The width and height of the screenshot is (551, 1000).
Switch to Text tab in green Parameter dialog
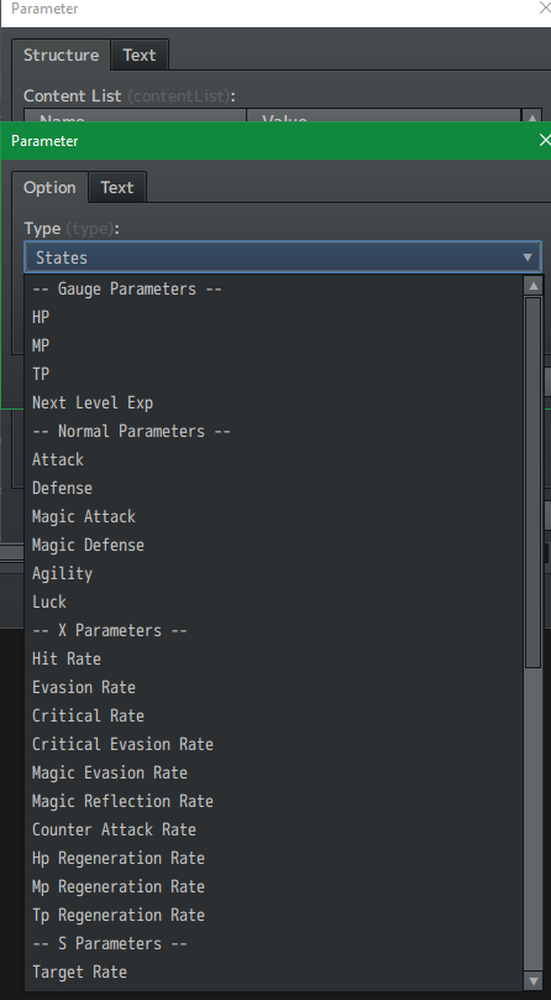pyautogui.click(x=117, y=188)
